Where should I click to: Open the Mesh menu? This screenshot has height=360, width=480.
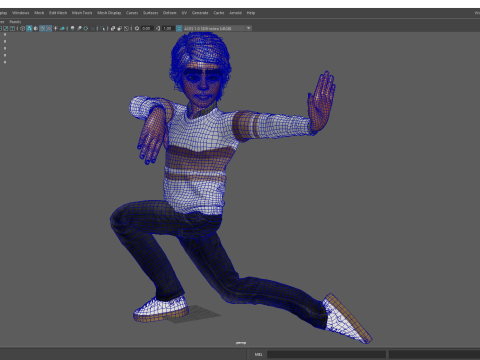coord(39,13)
